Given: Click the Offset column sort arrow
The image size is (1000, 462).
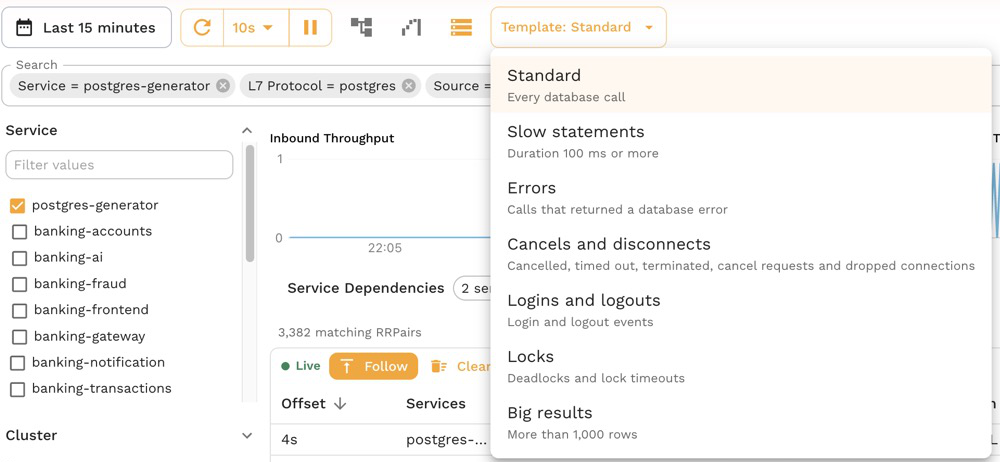Looking at the screenshot, I should [x=341, y=404].
